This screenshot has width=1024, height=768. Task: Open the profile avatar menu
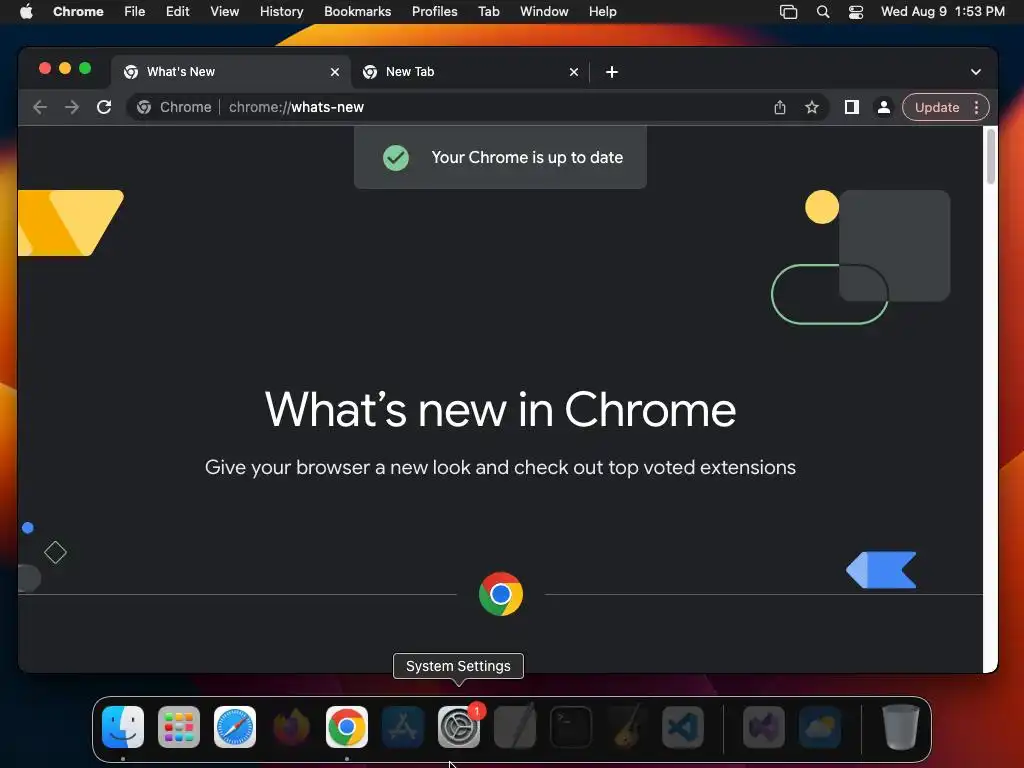pos(884,107)
